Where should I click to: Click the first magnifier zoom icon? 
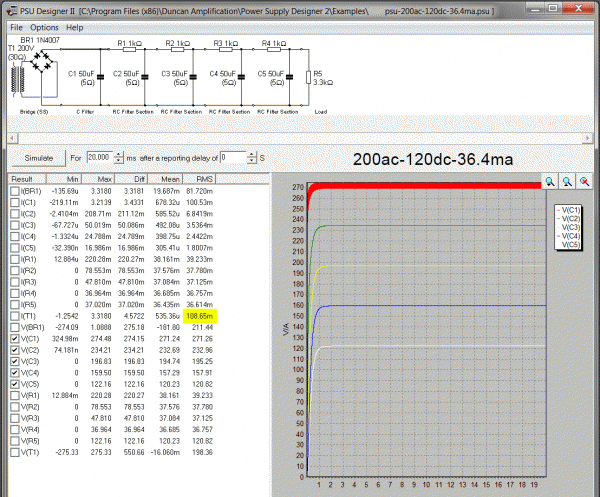(550, 182)
